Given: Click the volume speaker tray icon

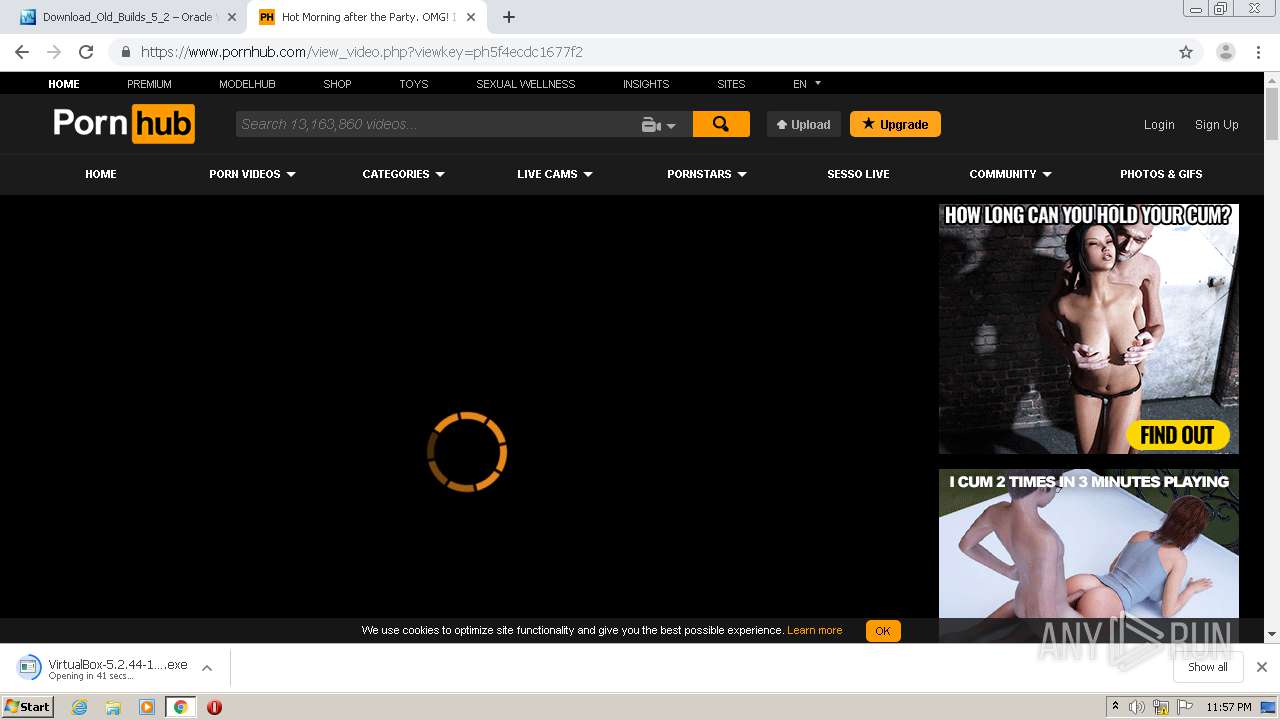Looking at the screenshot, I should [1137, 707].
